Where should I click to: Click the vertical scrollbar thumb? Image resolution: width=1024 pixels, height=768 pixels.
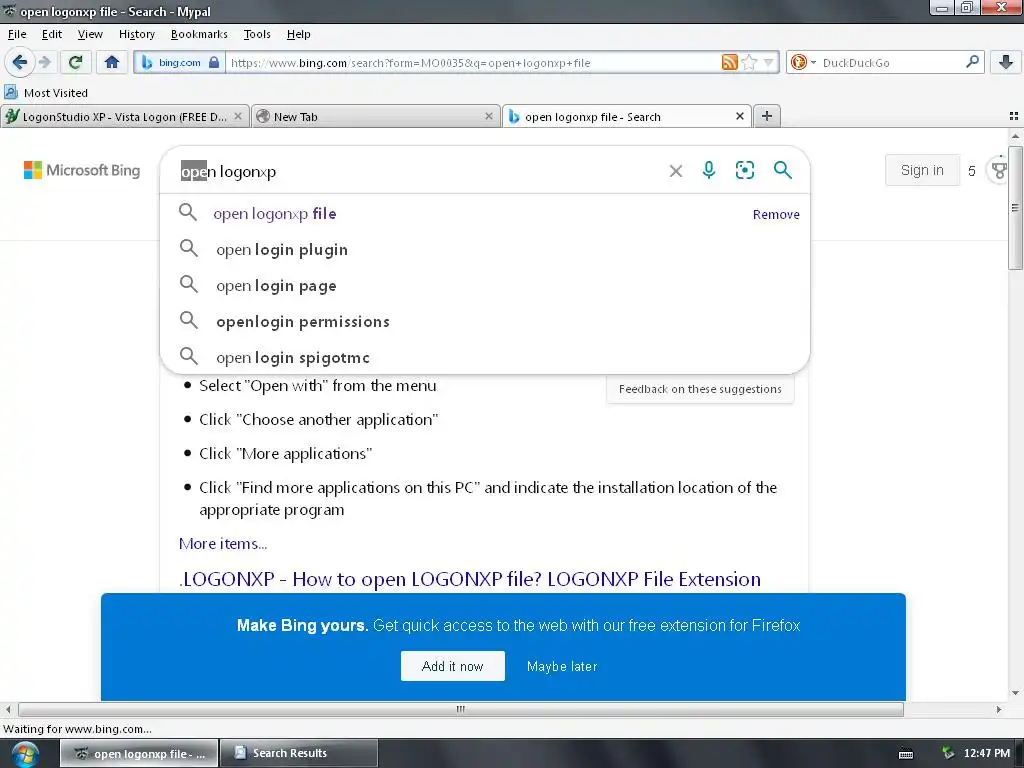click(1015, 208)
